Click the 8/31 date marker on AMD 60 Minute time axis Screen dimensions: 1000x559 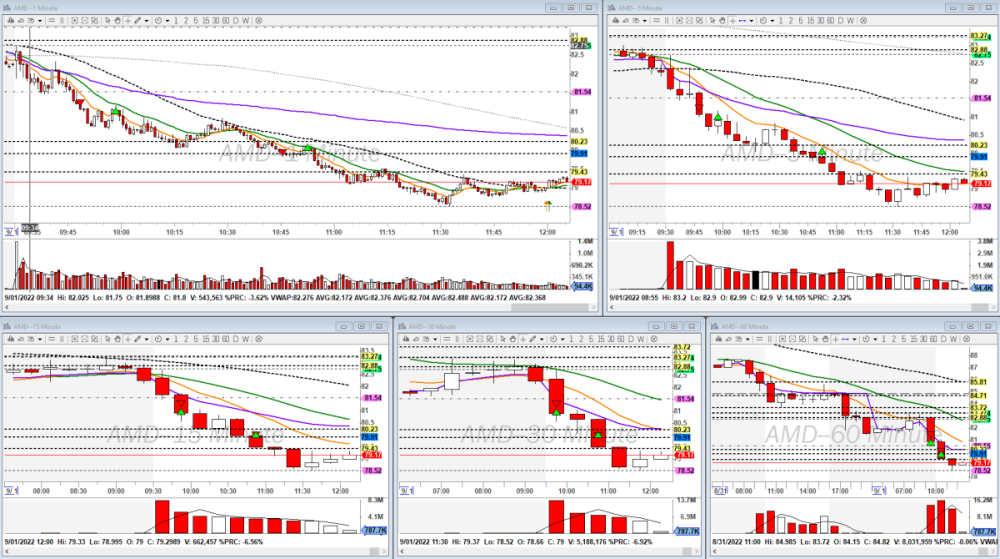point(720,491)
